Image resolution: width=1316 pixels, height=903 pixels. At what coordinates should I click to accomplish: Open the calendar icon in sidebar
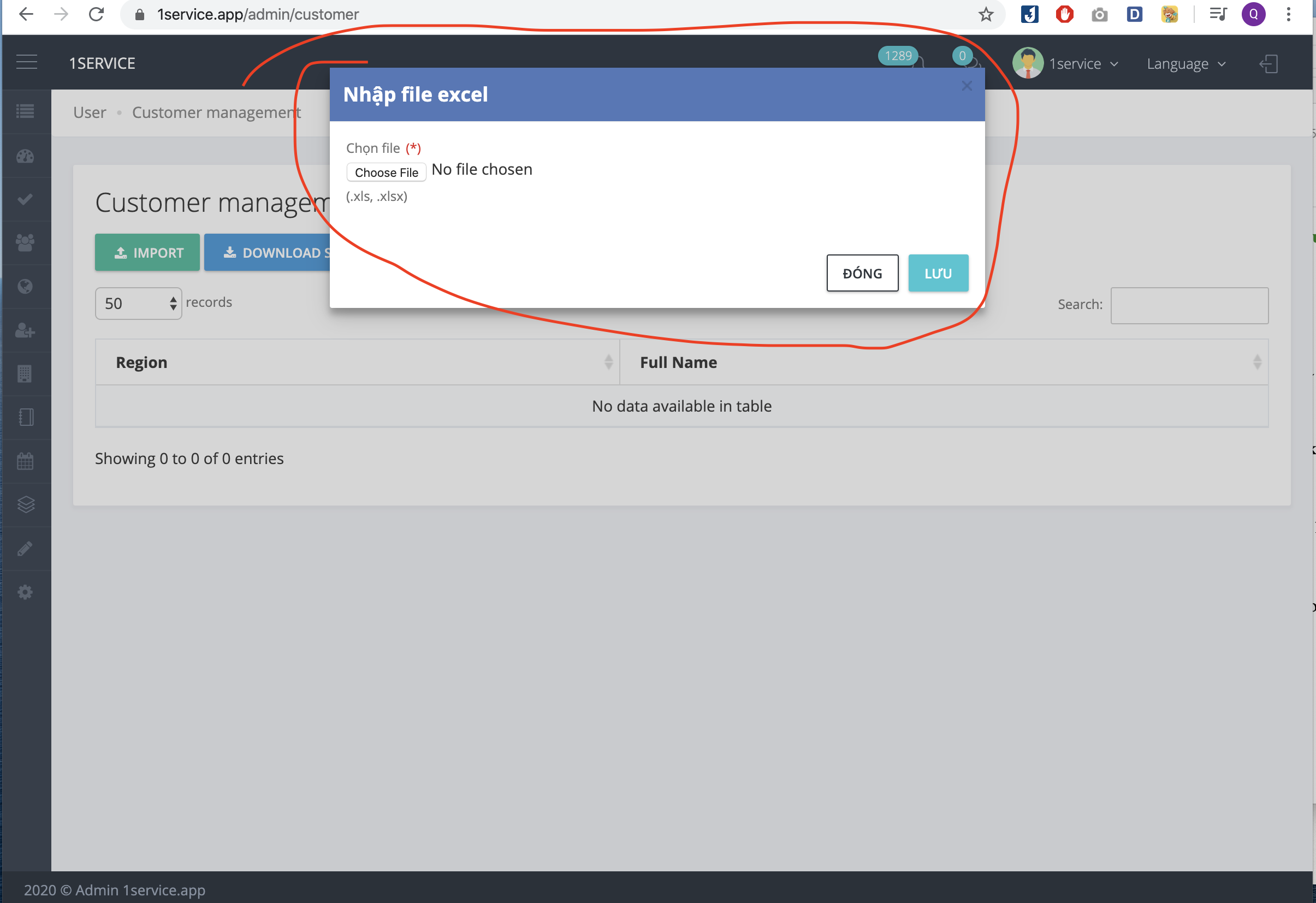coord(25,461)
